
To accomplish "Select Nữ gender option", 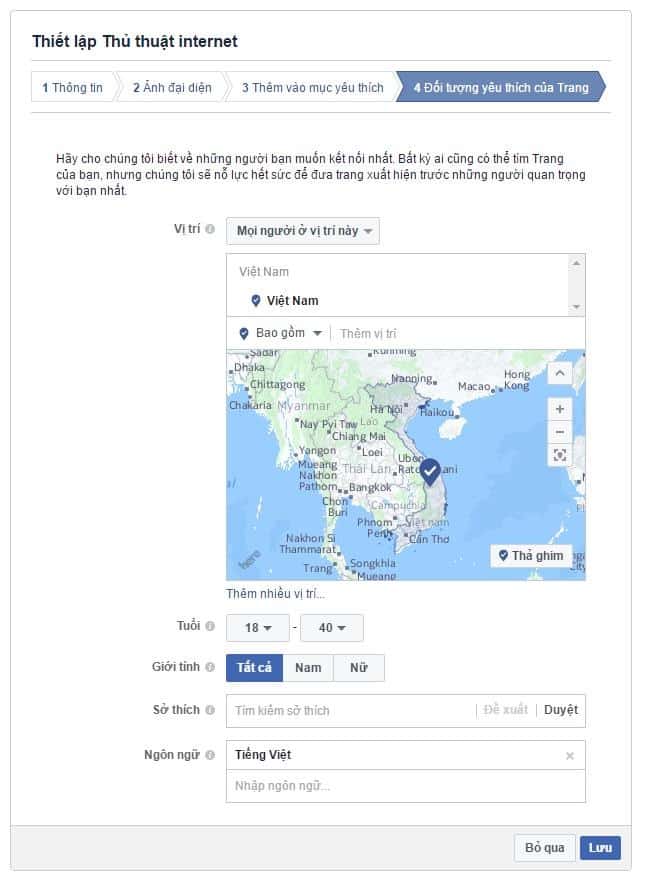I will 359,668.
